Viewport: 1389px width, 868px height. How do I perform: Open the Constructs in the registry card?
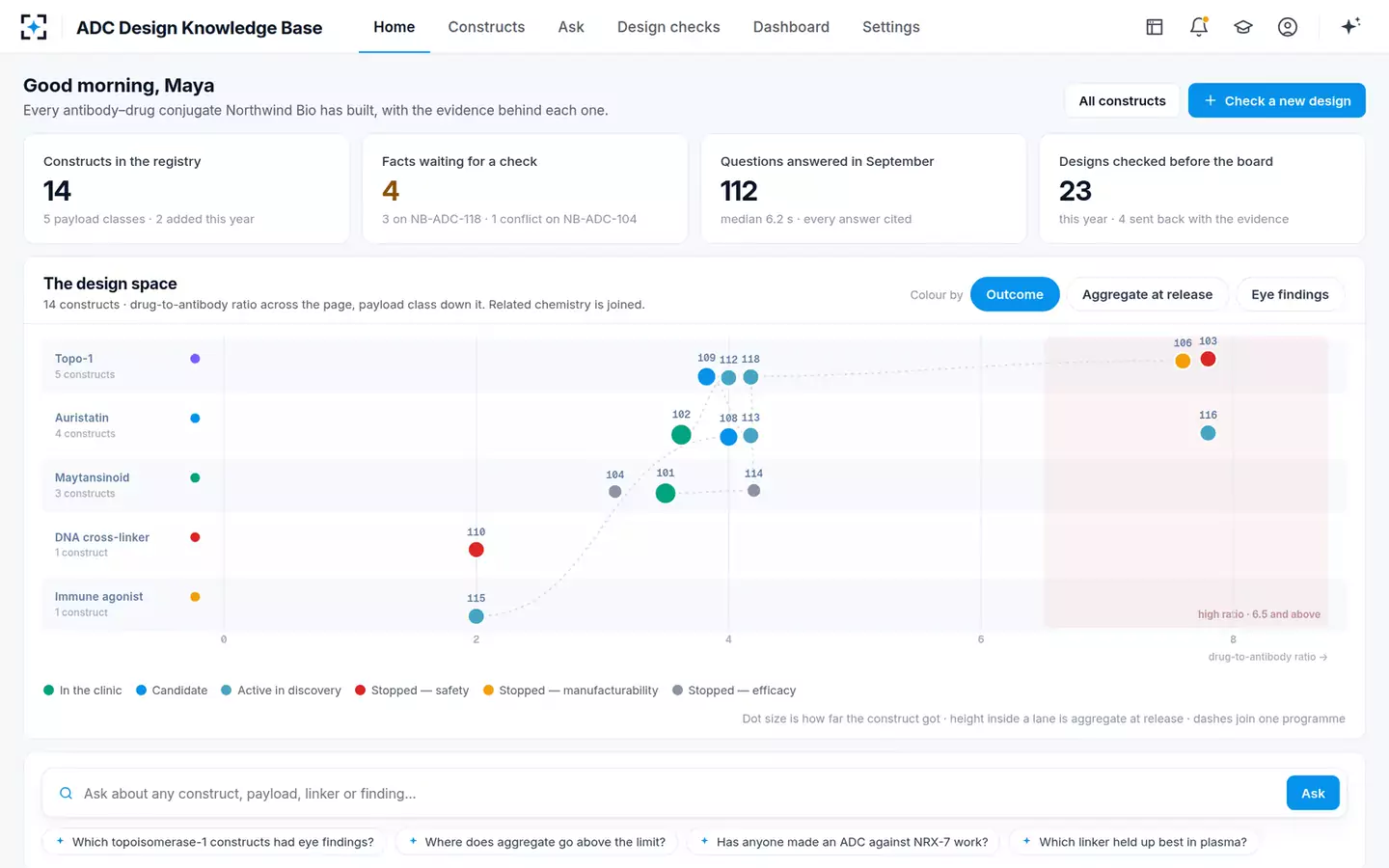[186, 189]
